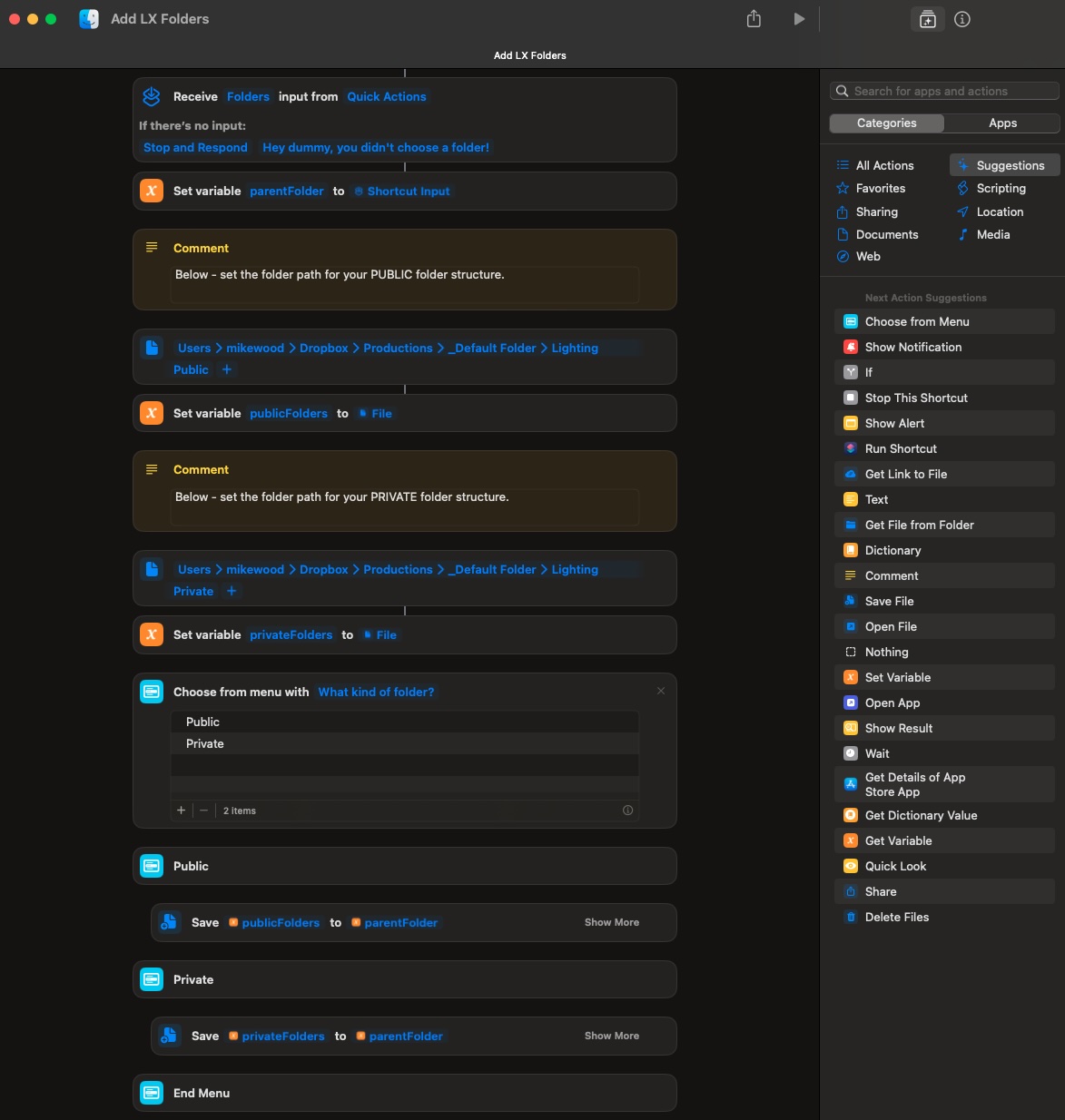Click the privateFolders variable name in Set variable
Image resolution: width=1065 pixels, height=1120 pixels.
pyautogui.click(x=291, y=634)
